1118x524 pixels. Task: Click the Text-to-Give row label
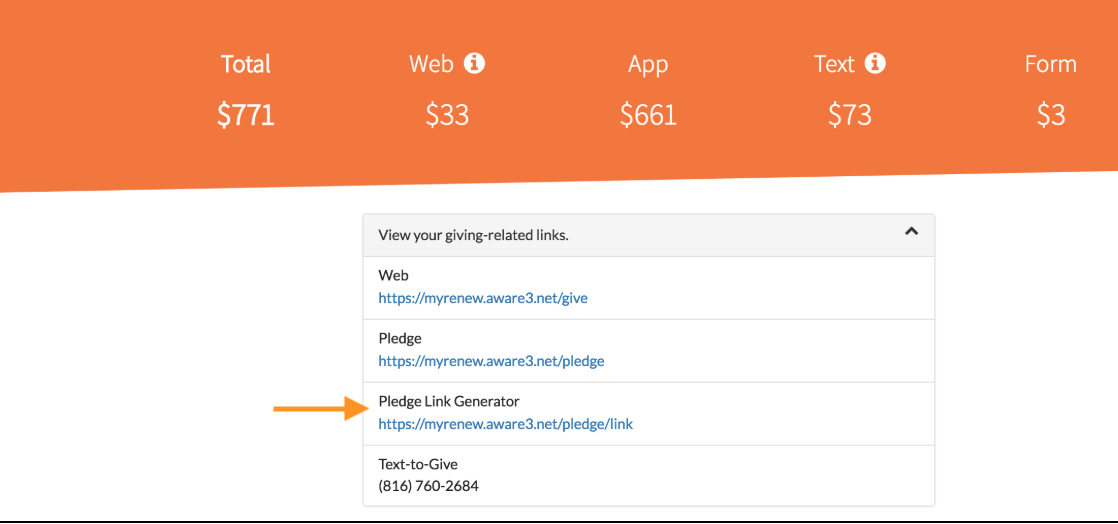418,465
